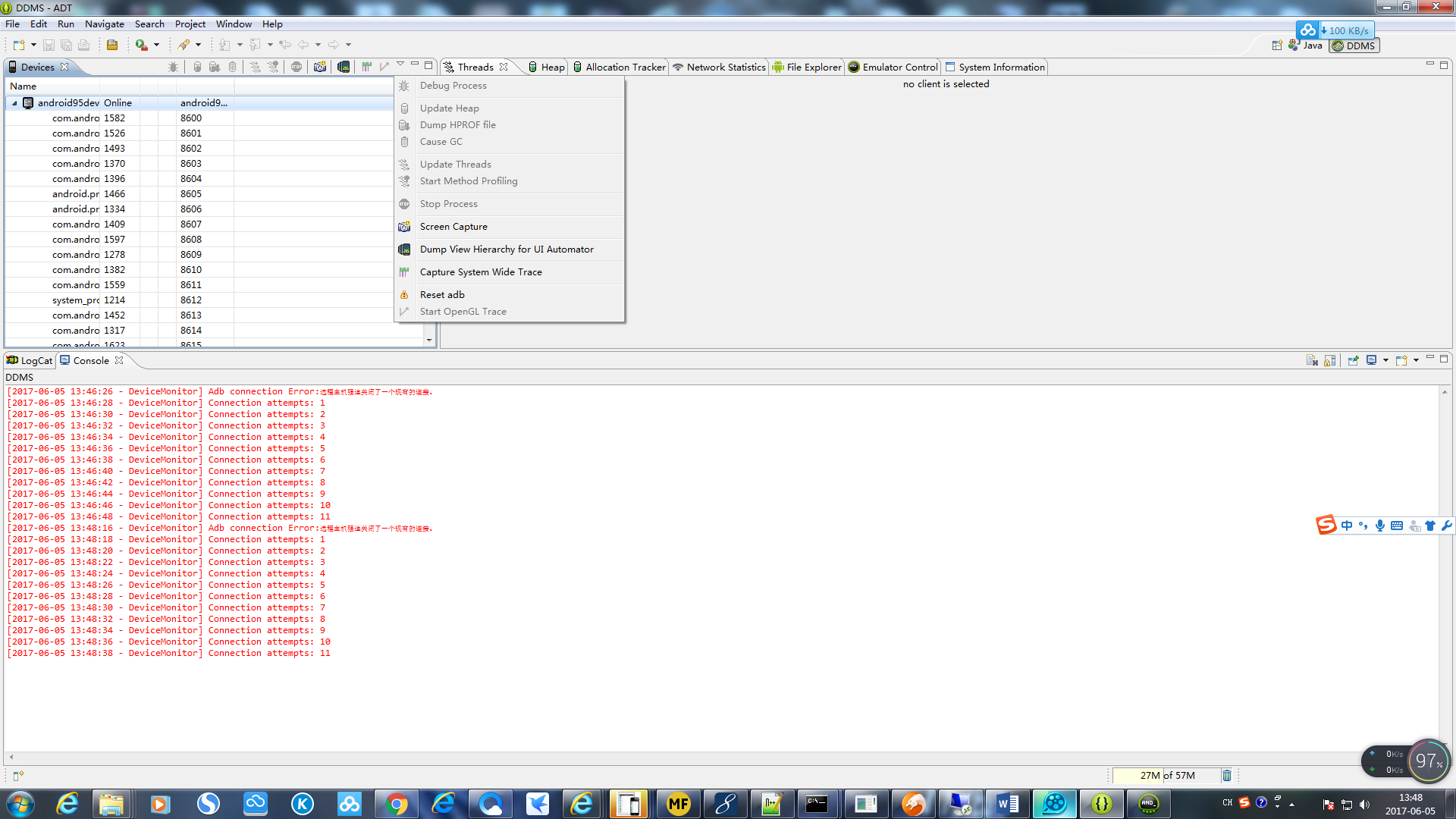The height and width of the screenshot is (819, 1456).
Task: Click the Systrace capture toolbar icon
Action: click(x=367, y=67)
